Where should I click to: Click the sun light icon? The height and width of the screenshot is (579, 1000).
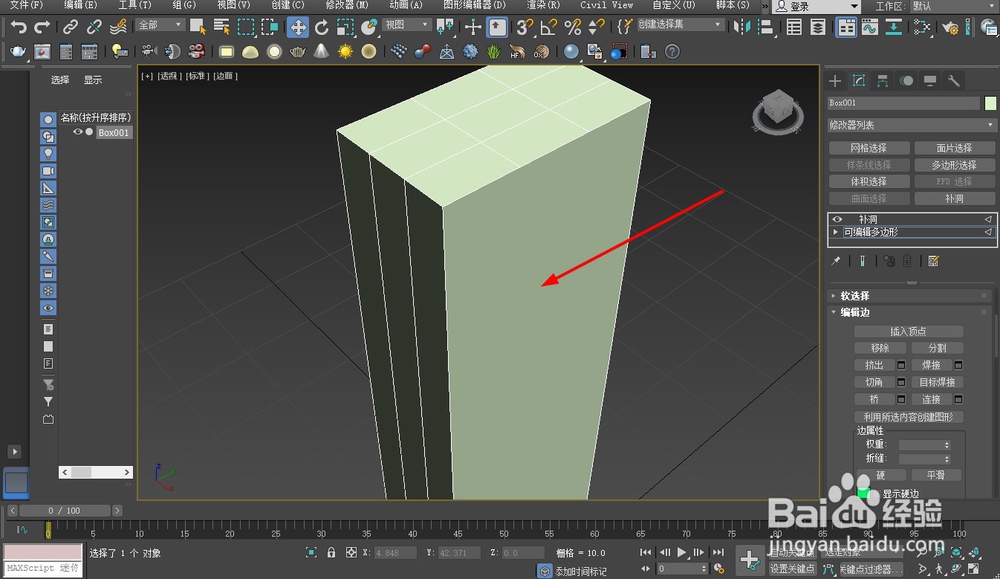[x=345, y=52]
